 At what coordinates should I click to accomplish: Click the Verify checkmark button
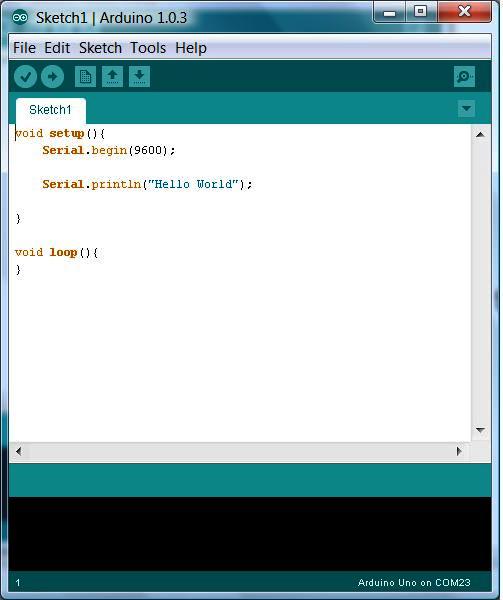(25, 77)
